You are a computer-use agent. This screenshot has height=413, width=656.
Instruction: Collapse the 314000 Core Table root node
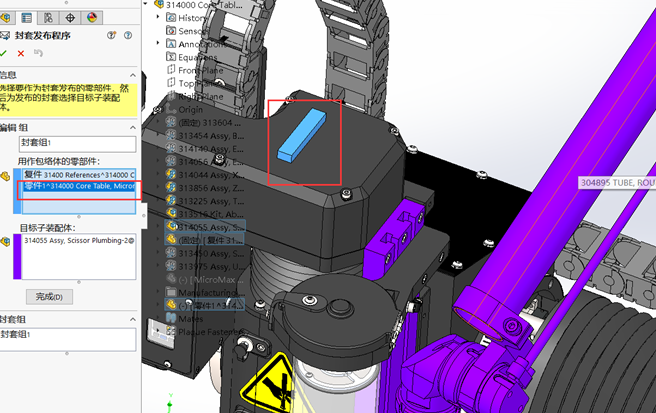pos(145,3)
